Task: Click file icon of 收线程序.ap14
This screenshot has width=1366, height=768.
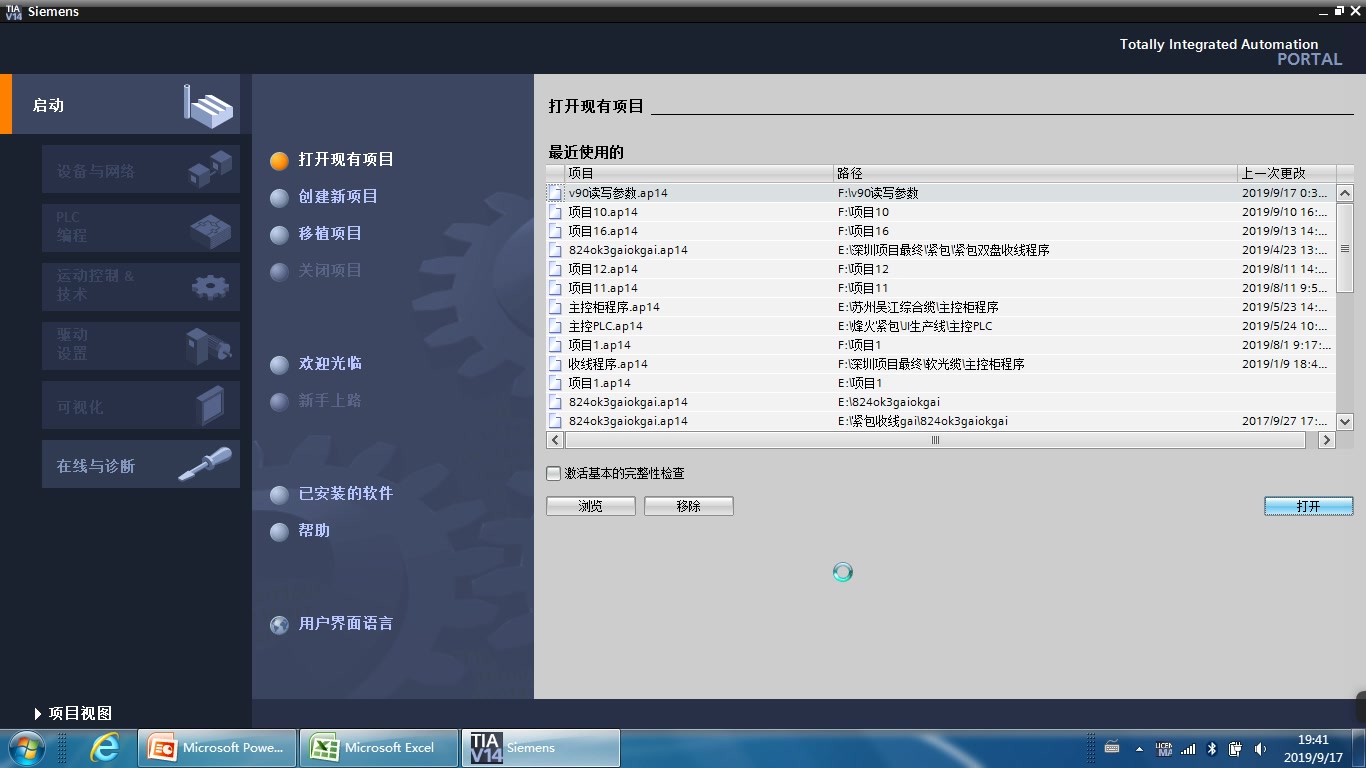Action: click(556, 364)
